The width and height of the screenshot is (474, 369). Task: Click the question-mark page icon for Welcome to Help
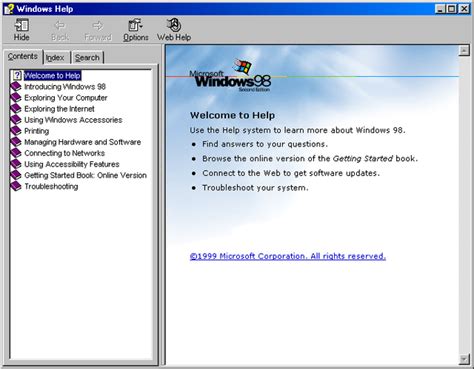pyautogui.click(x=17, y=75)
